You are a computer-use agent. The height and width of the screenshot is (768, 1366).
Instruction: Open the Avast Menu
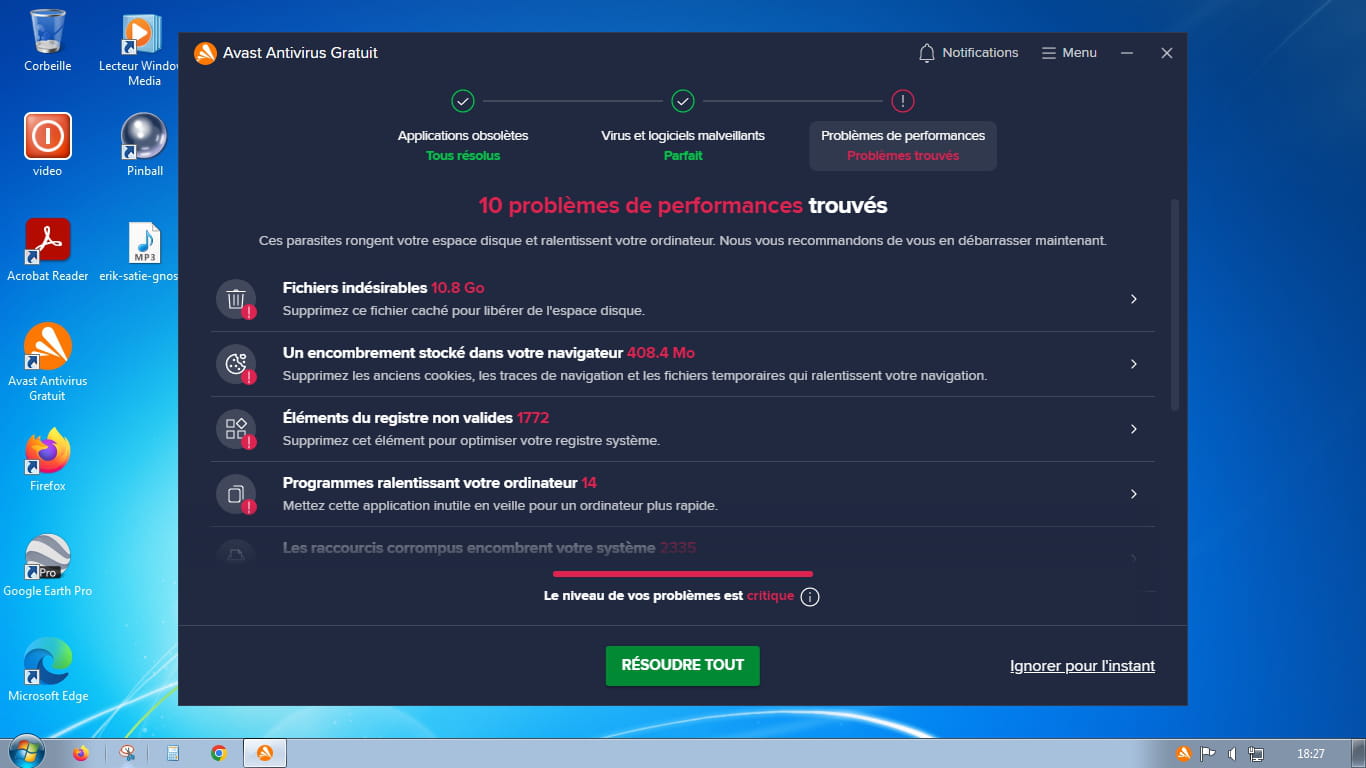(1069, 53)
